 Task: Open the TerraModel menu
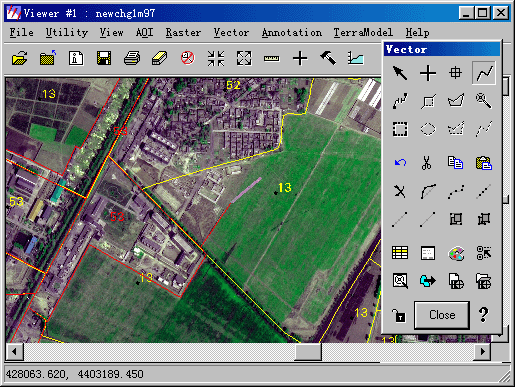[x=363, y=32]
